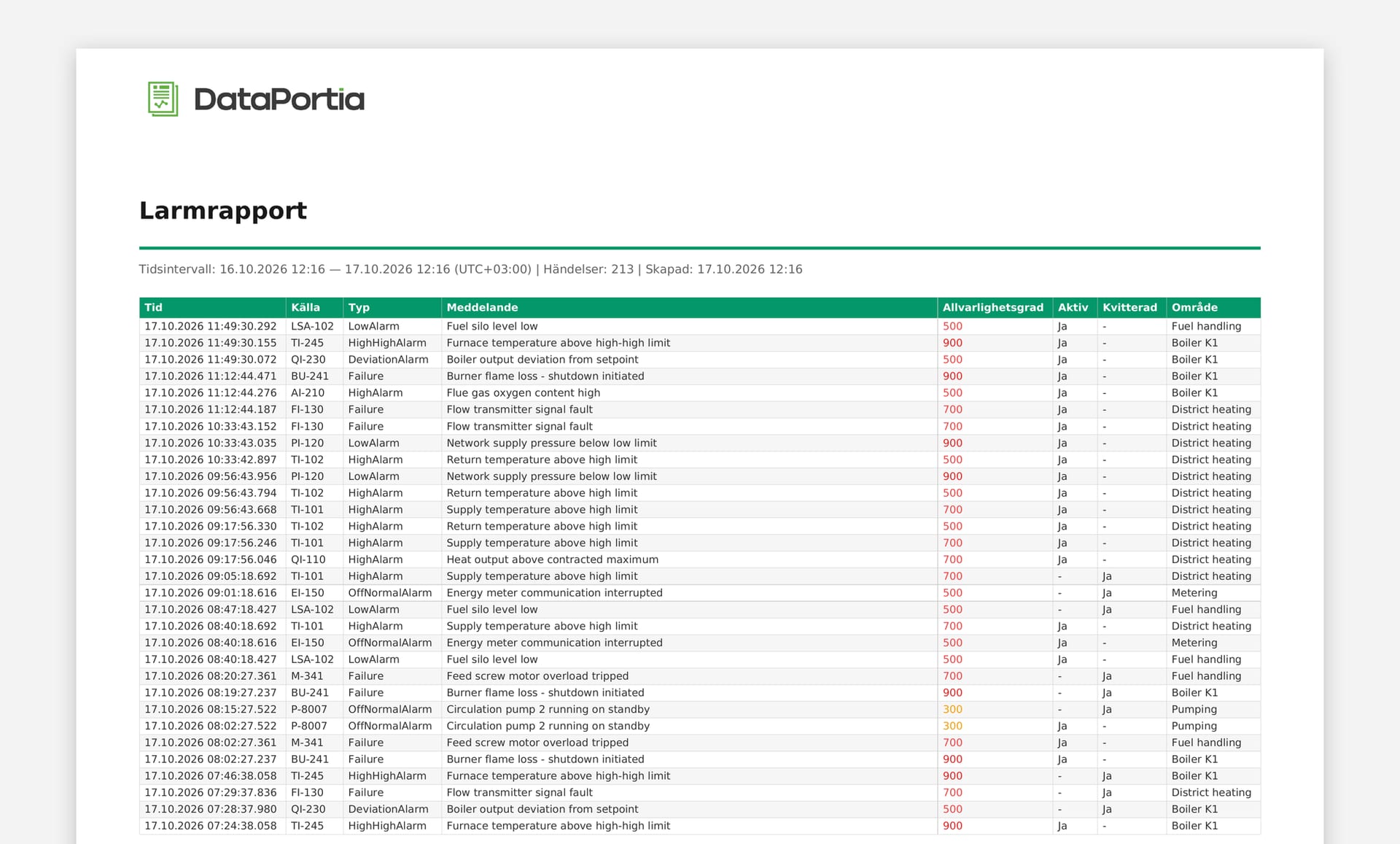Viewport: 1400px width, 844px height.
Task: Select DeviationAlarm in the 11:49:30.072 row
Action: 389,360
